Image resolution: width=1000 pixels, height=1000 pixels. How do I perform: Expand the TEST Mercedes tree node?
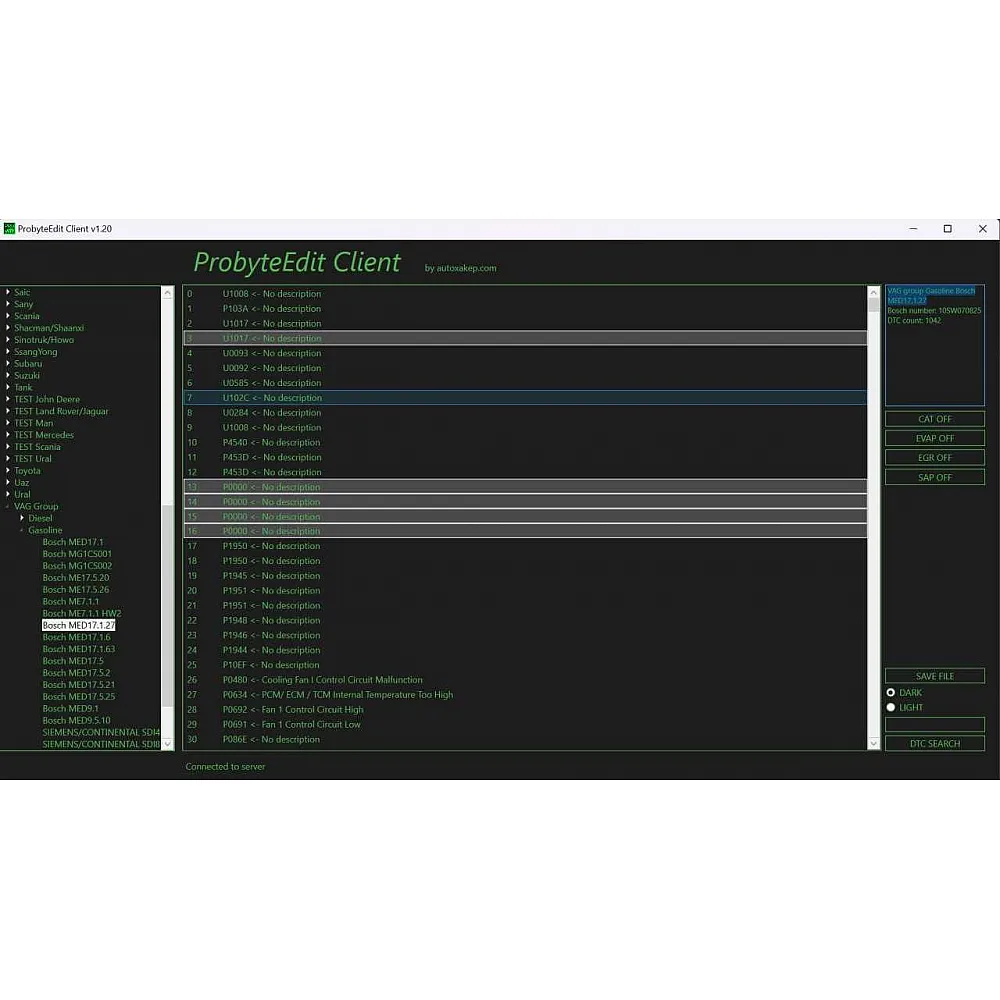point(8,435)
